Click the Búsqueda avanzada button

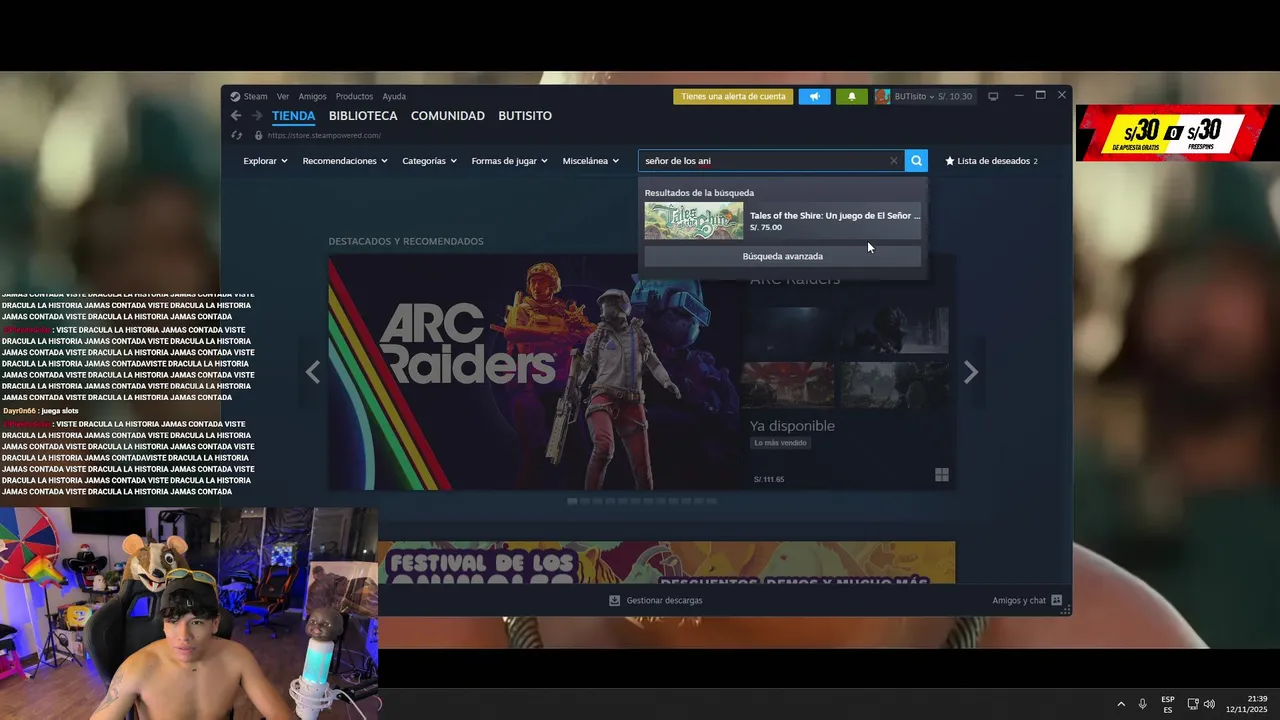tap(783, 256)
